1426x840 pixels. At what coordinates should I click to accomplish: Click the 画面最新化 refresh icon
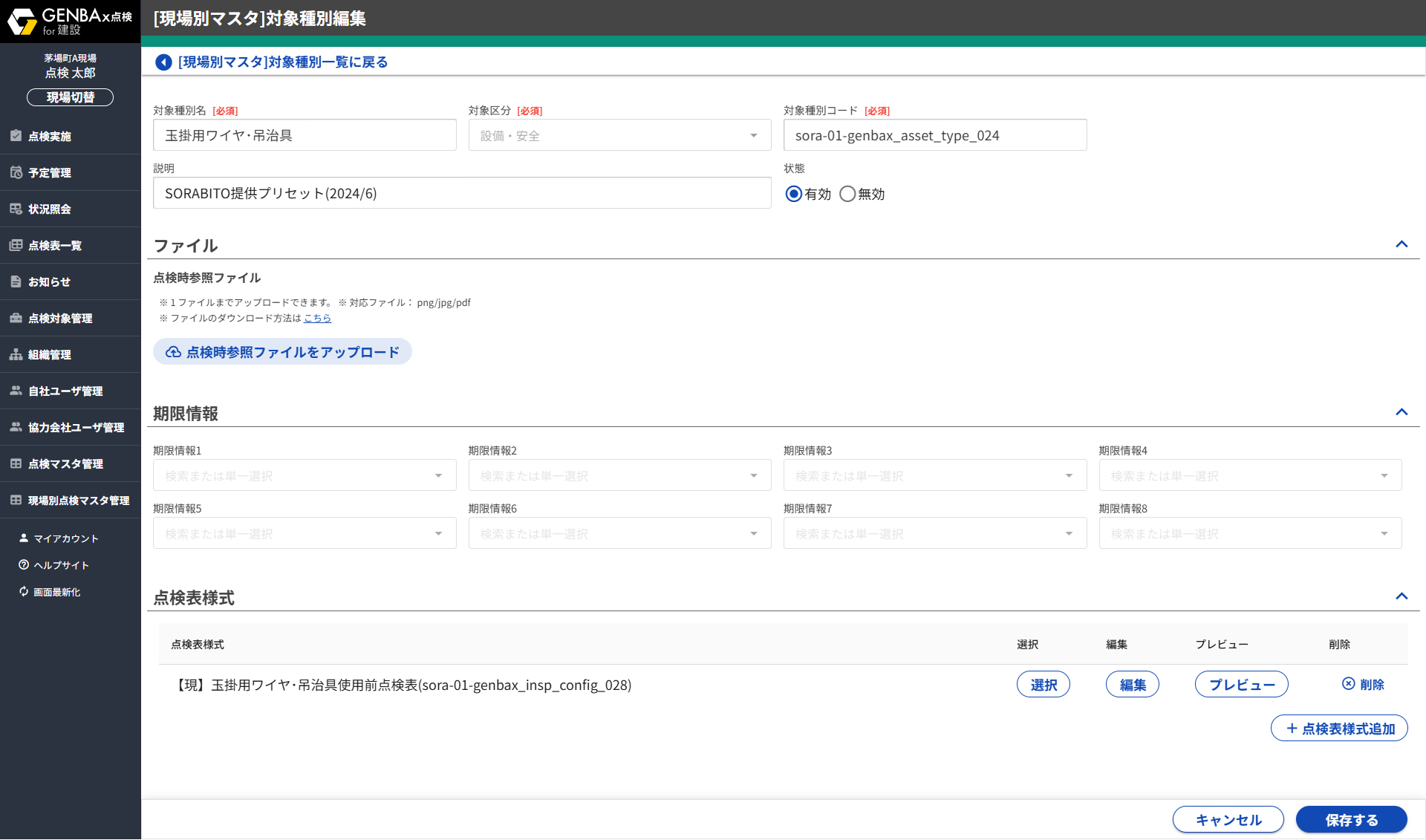24,592
